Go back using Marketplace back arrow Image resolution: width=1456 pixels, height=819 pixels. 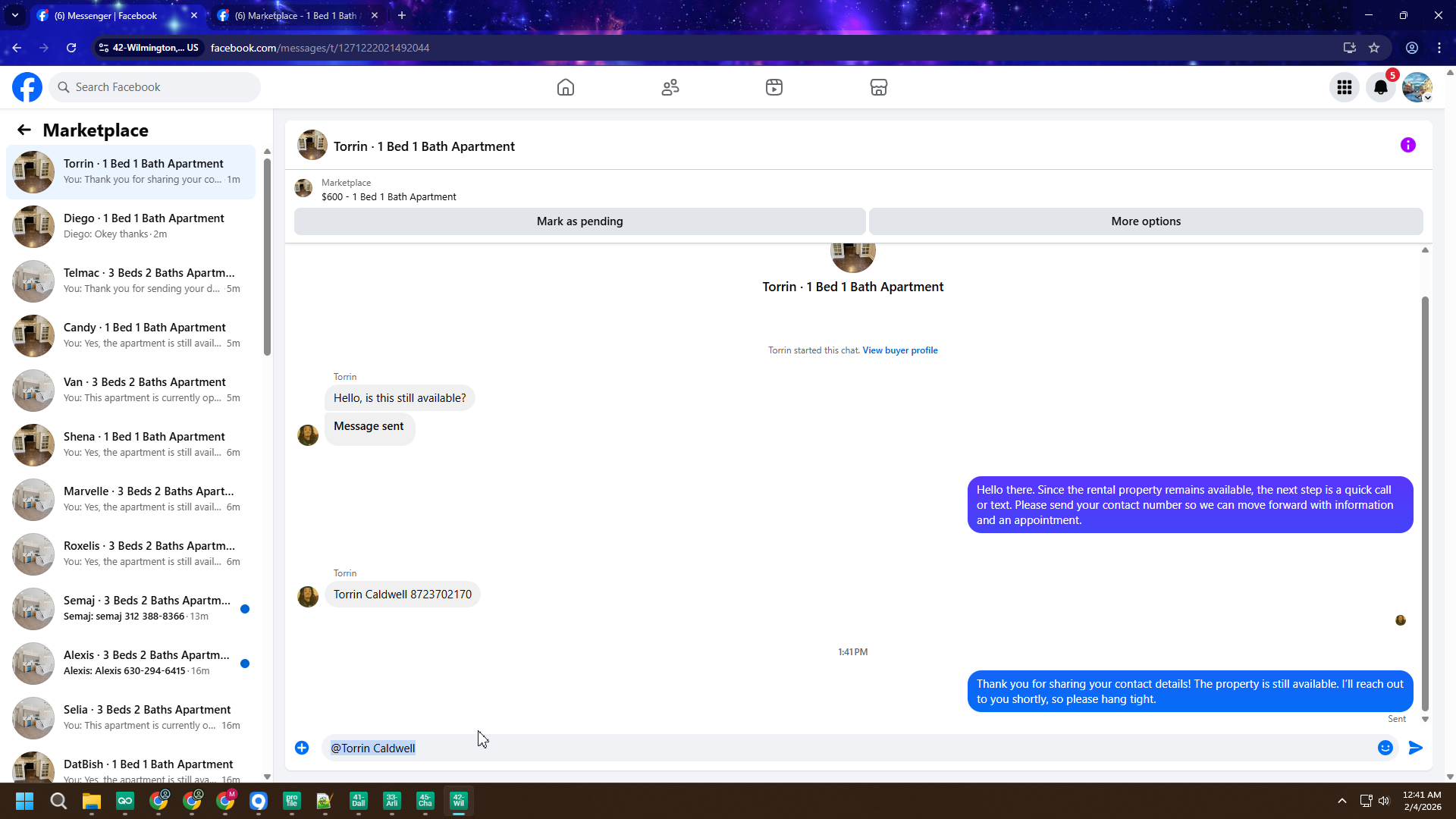(x=24, y=130)
